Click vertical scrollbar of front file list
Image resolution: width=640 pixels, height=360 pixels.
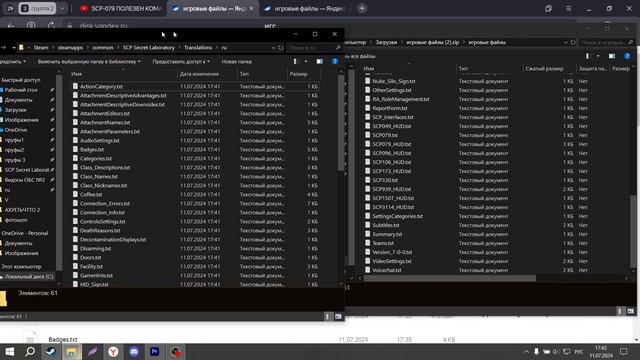tap(341, 122)
